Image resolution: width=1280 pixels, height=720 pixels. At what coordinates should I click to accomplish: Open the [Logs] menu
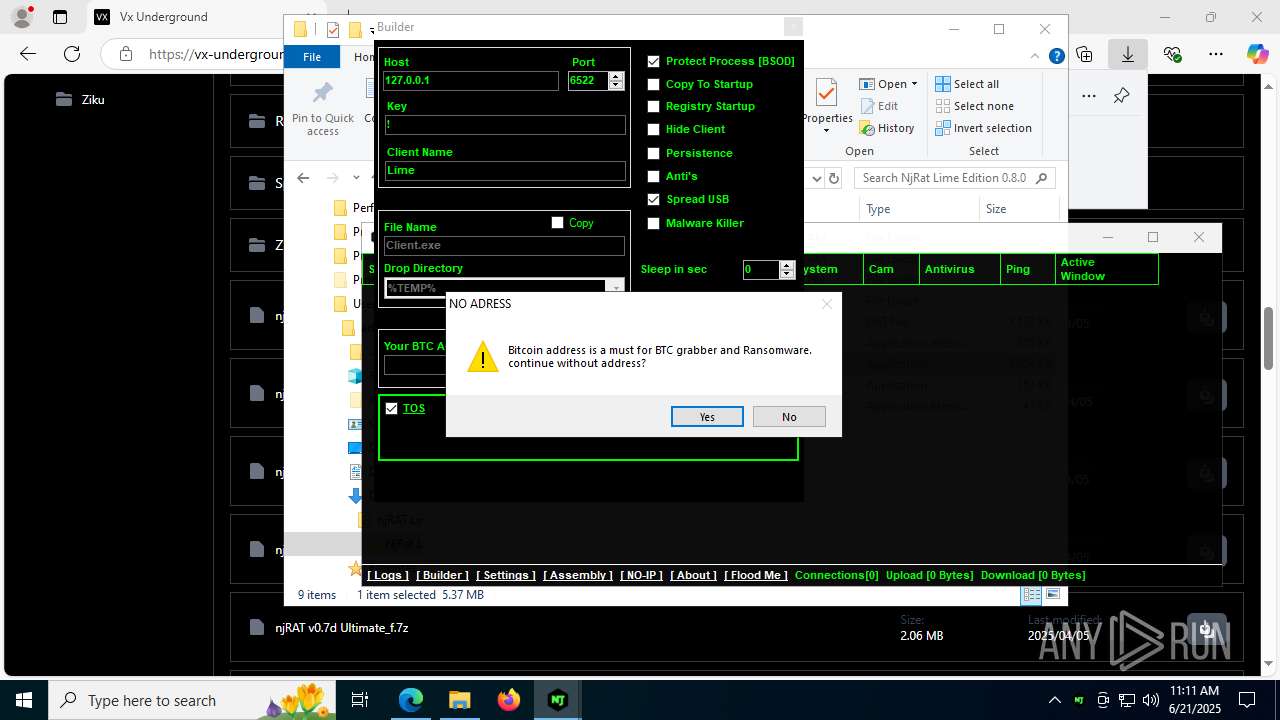pyautogui.click(x=387, y=575)
